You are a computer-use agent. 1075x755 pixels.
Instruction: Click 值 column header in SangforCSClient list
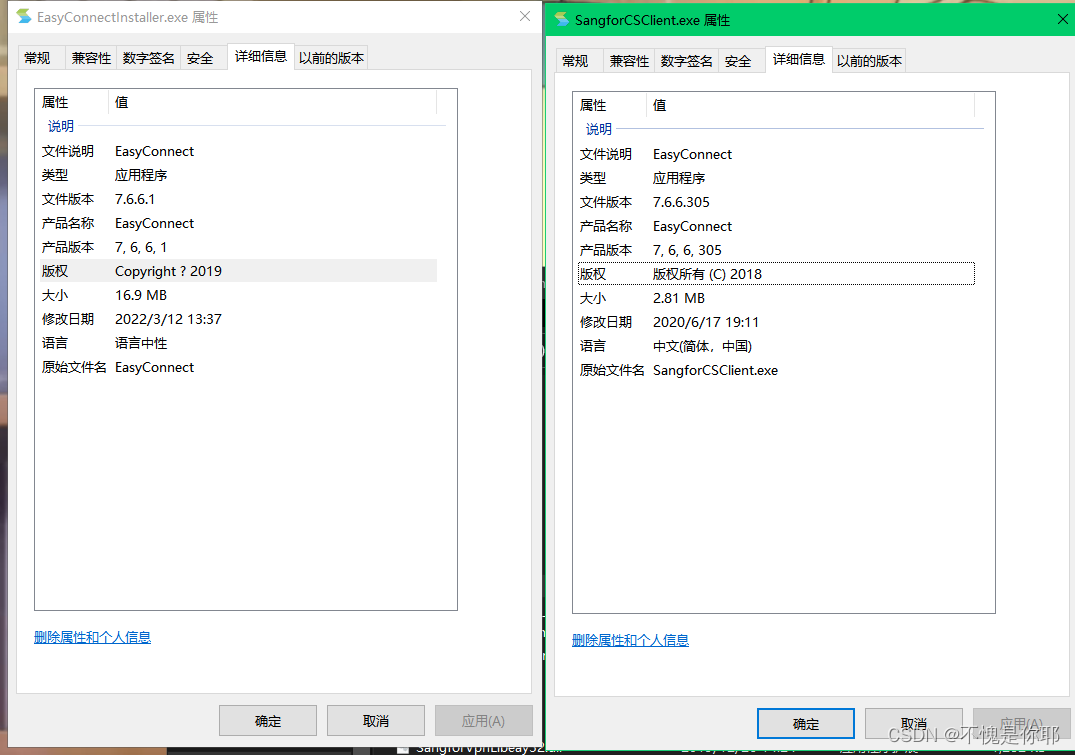click(x=810, y=105)
